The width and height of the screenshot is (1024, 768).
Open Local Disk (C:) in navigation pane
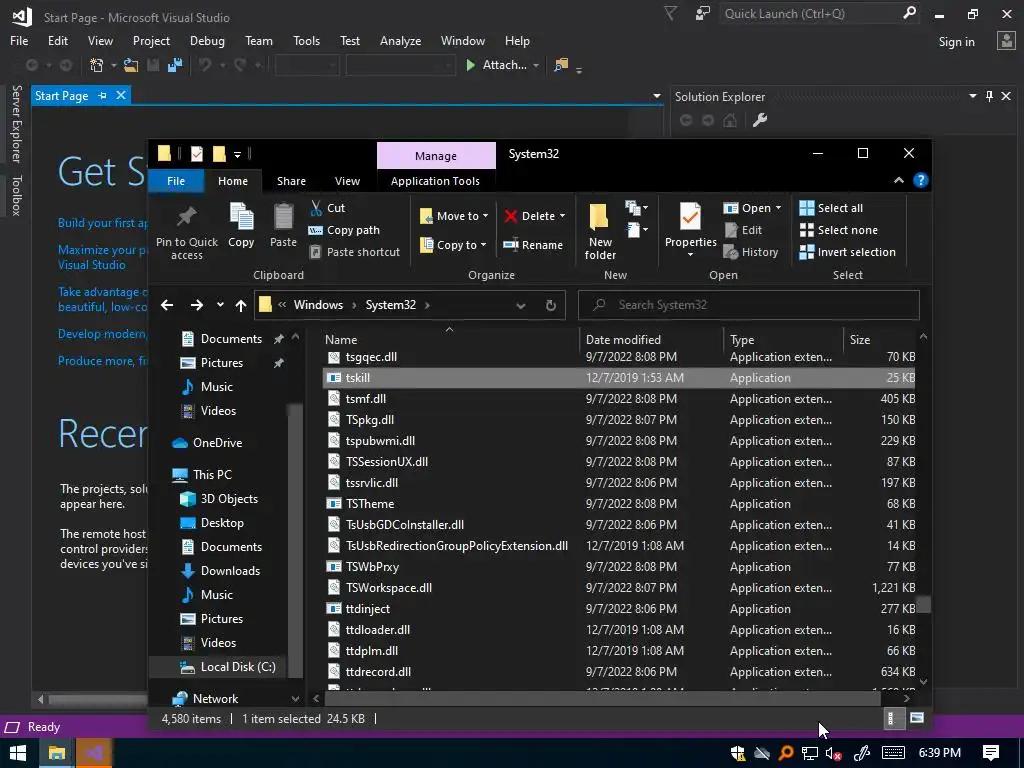pyautogui.click(x=228, y=667)
